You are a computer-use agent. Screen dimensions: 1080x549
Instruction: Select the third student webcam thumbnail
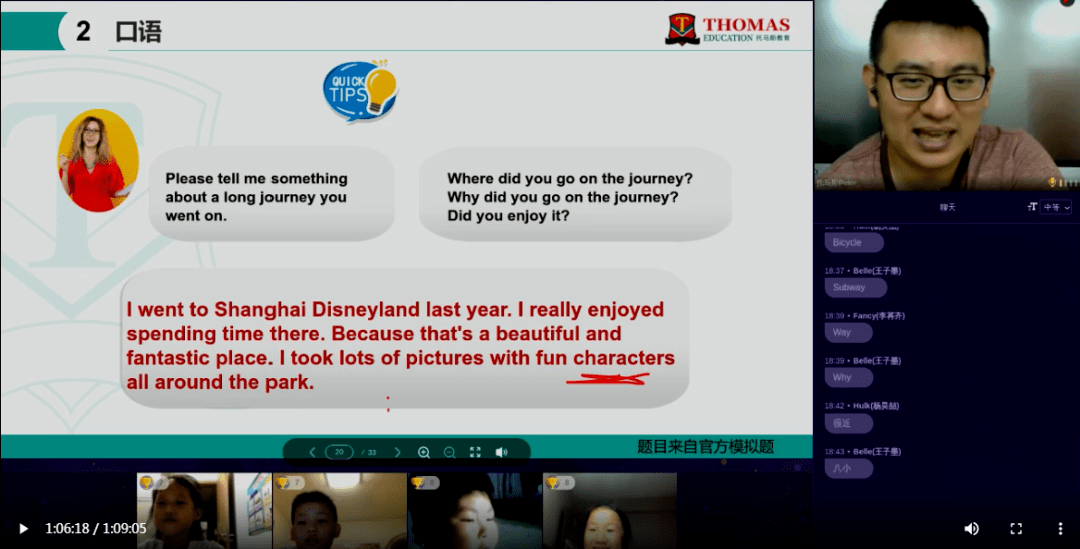tap(475, 510)
